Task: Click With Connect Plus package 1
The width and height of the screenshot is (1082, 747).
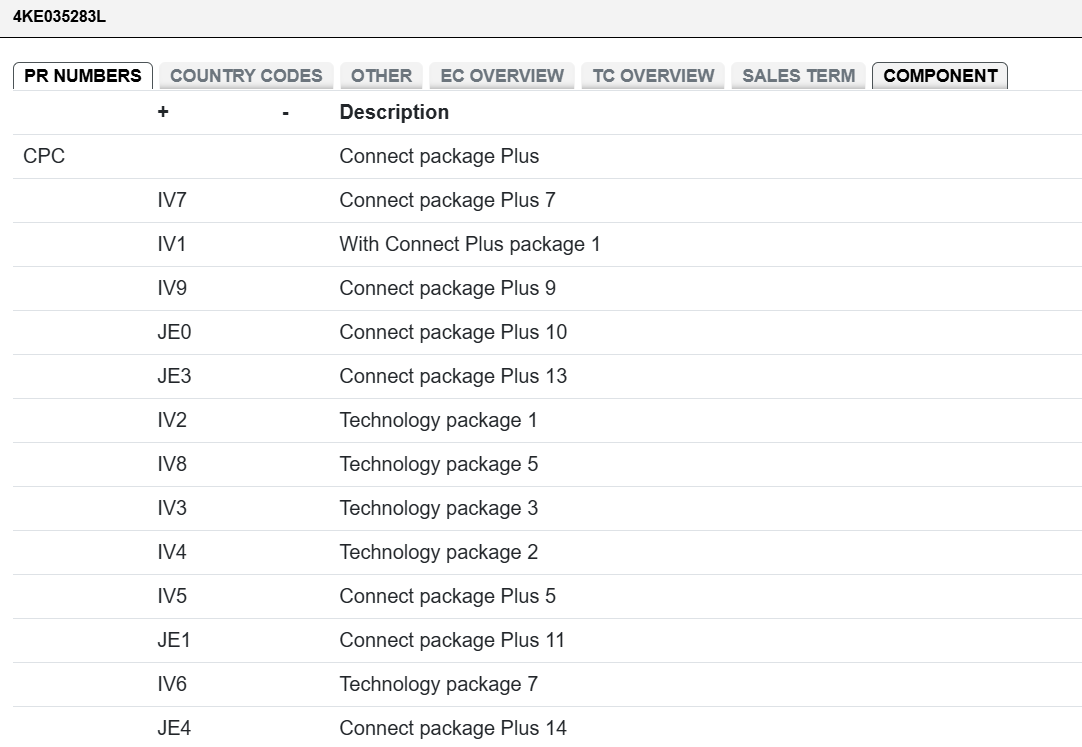Action: click(x=470, y=244)
